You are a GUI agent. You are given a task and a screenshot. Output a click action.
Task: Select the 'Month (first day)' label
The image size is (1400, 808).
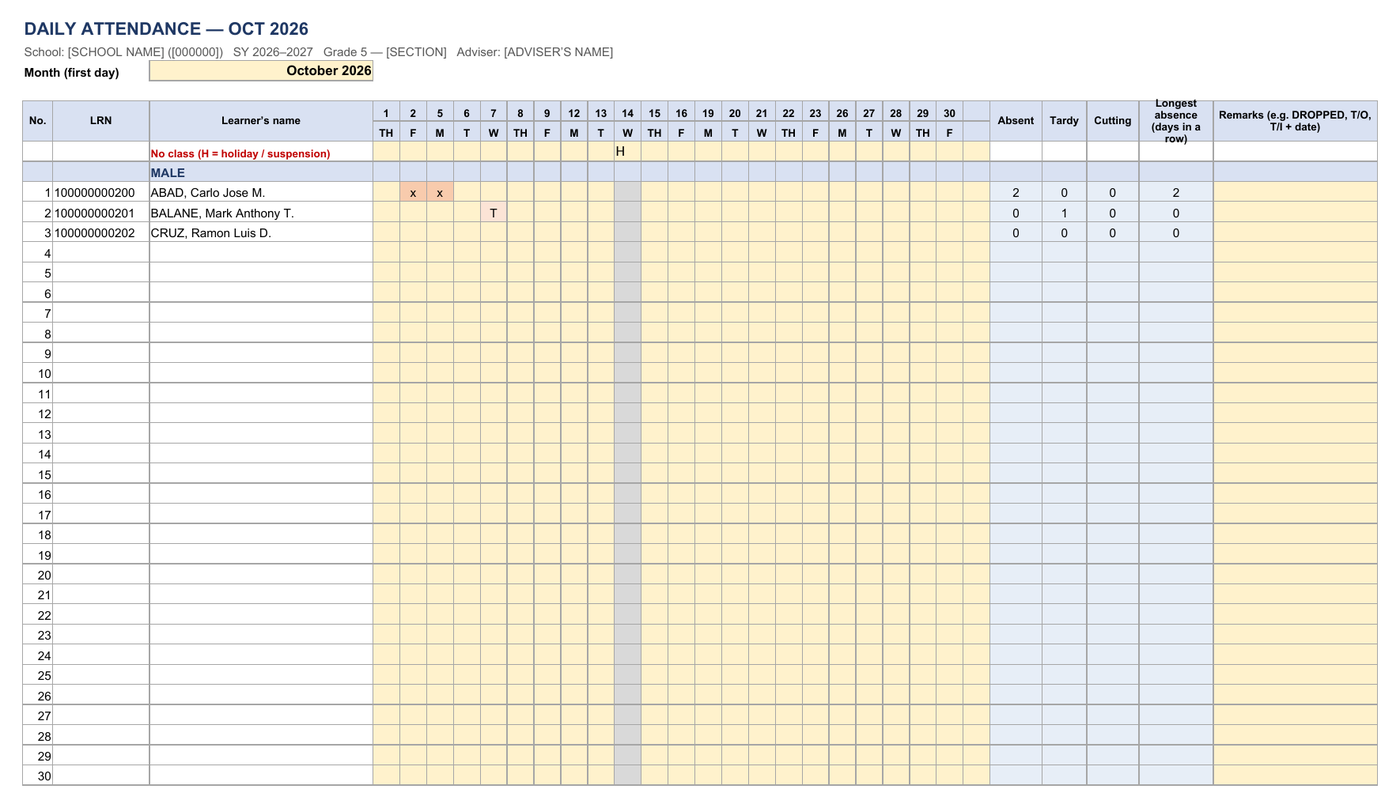(x=71, y=73)
